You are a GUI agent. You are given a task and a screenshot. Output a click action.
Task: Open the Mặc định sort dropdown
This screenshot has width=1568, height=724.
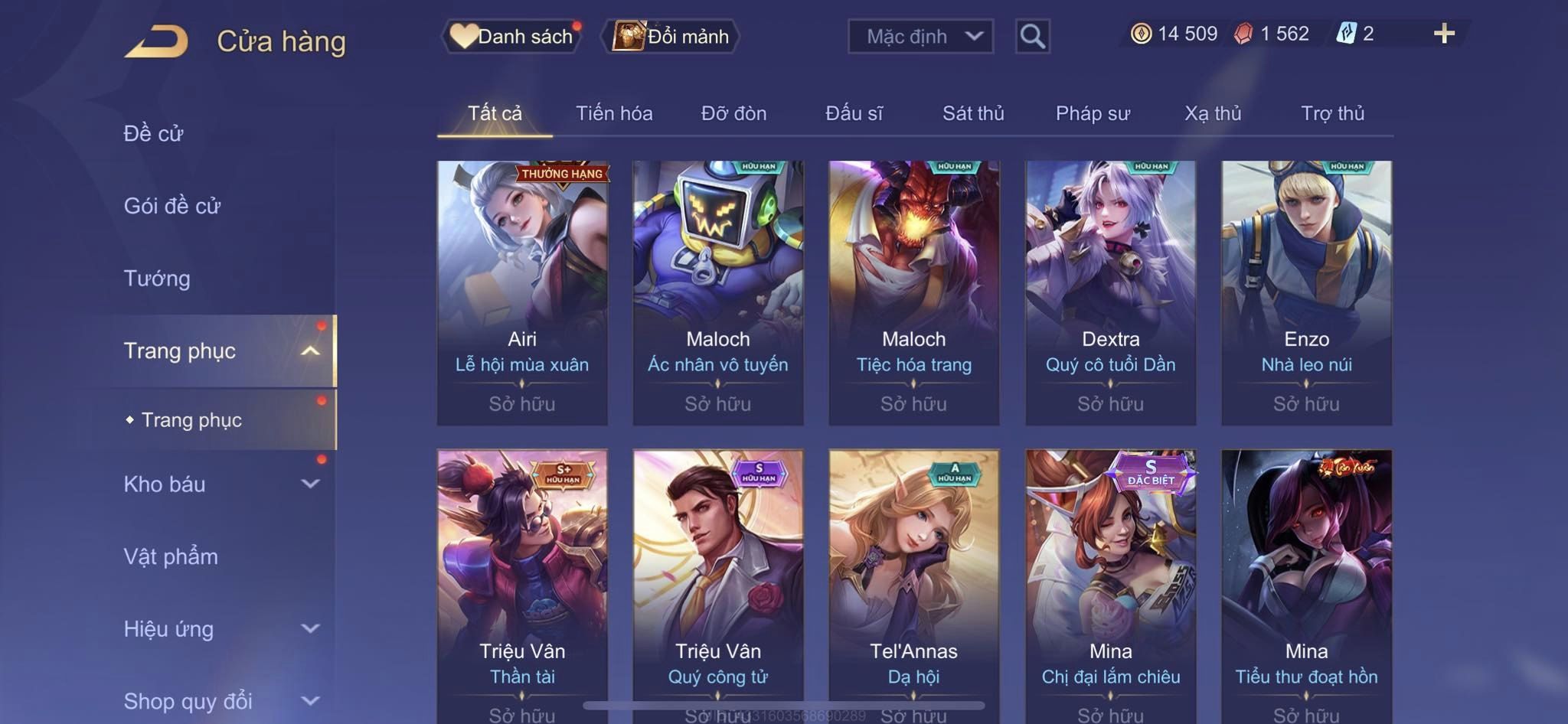click(x=920, y=36)
